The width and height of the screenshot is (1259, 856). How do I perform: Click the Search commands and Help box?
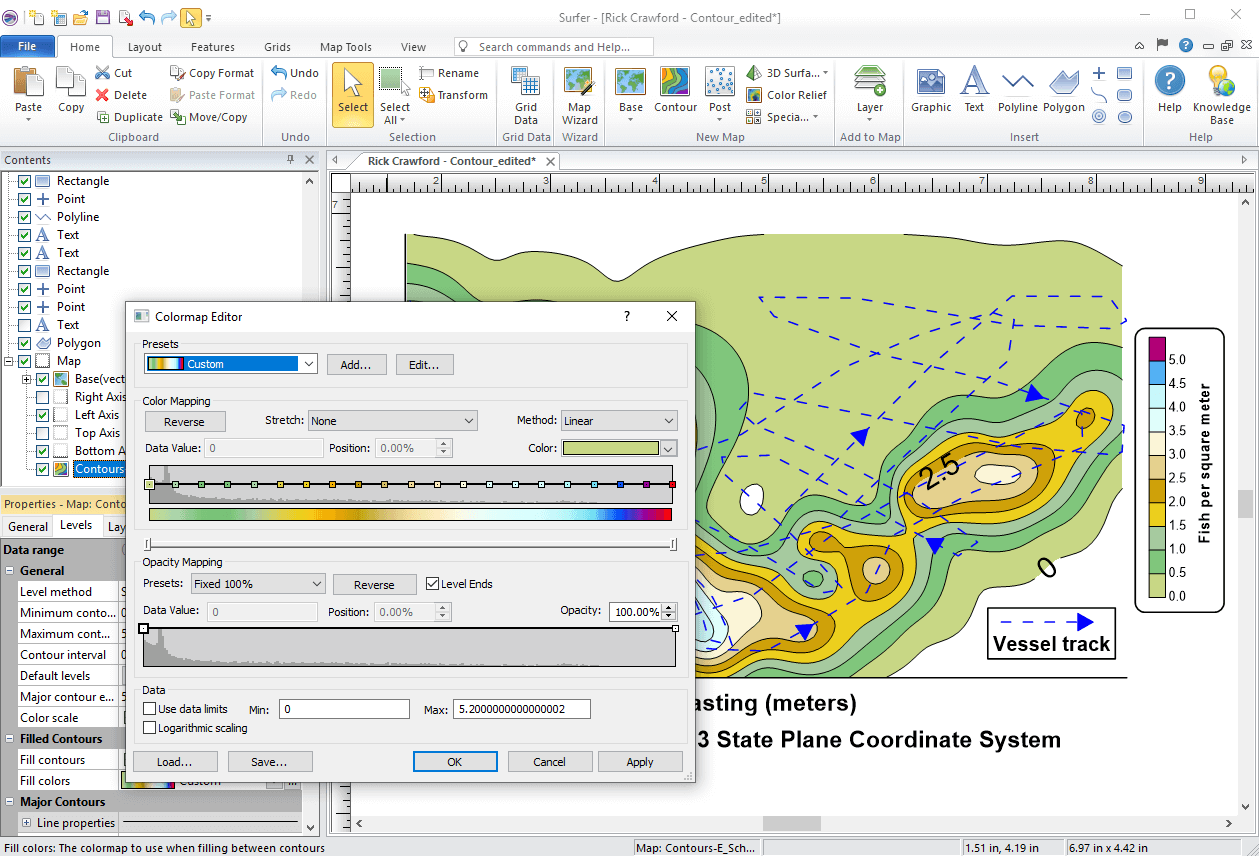pos(554,47)
